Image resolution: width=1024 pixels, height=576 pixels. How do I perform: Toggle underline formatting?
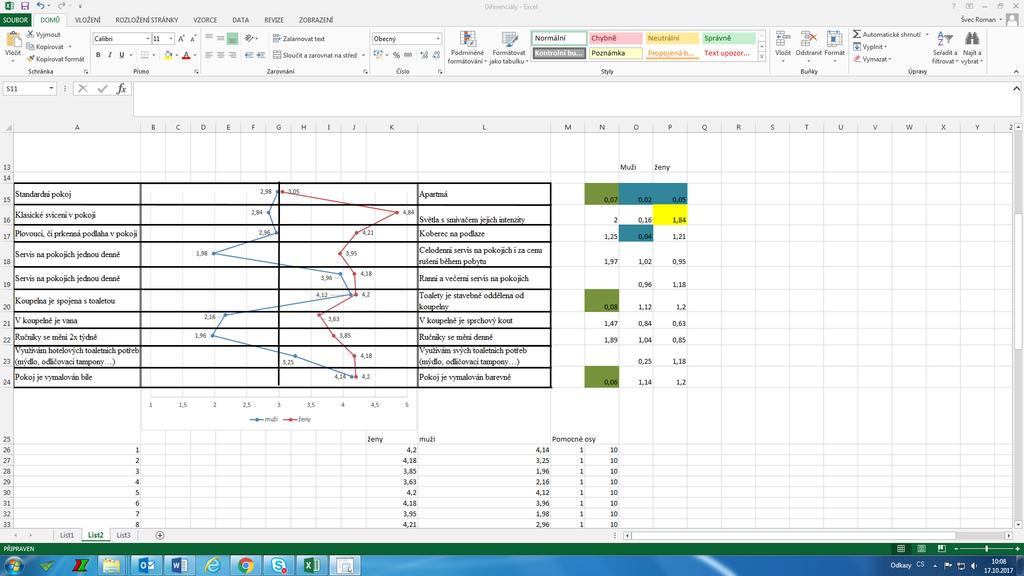pos(121,56)
